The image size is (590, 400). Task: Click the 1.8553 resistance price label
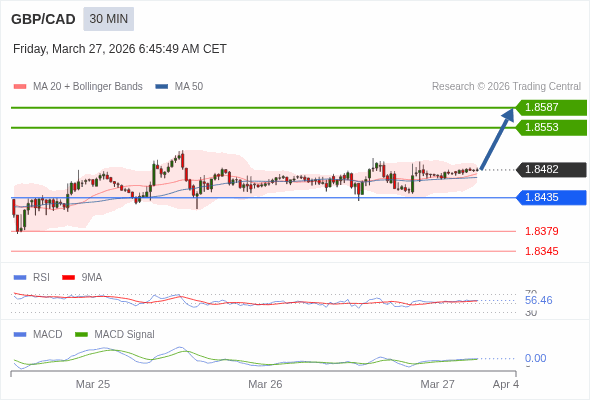[x=551, y=128]
